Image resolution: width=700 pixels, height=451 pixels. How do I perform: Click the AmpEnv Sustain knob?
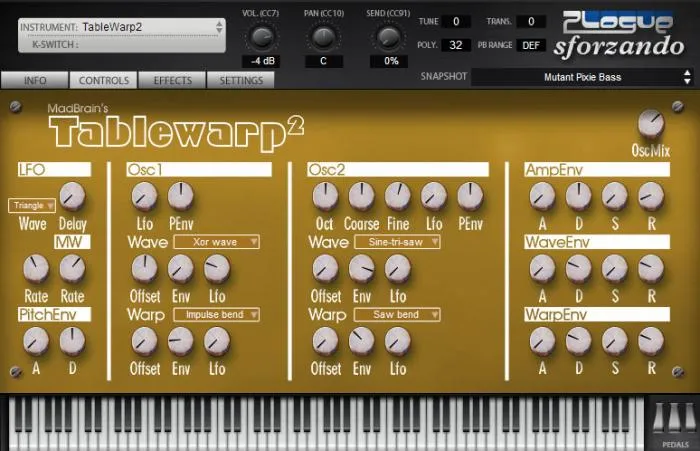coord(614,196)
